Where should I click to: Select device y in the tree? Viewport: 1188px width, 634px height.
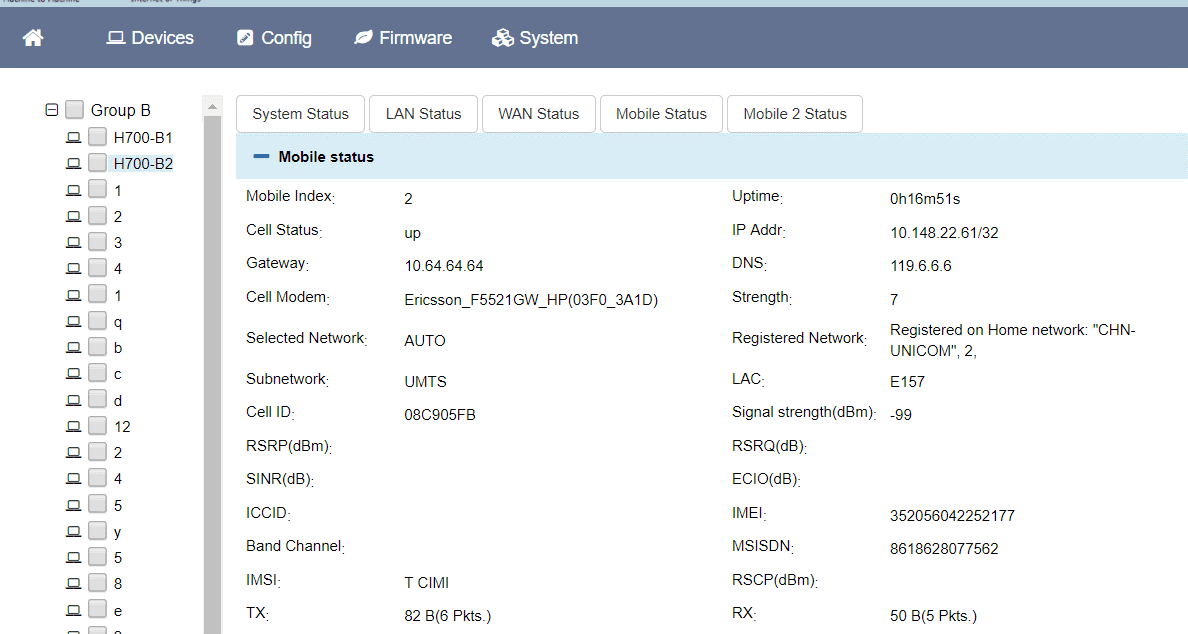point(118,531)
